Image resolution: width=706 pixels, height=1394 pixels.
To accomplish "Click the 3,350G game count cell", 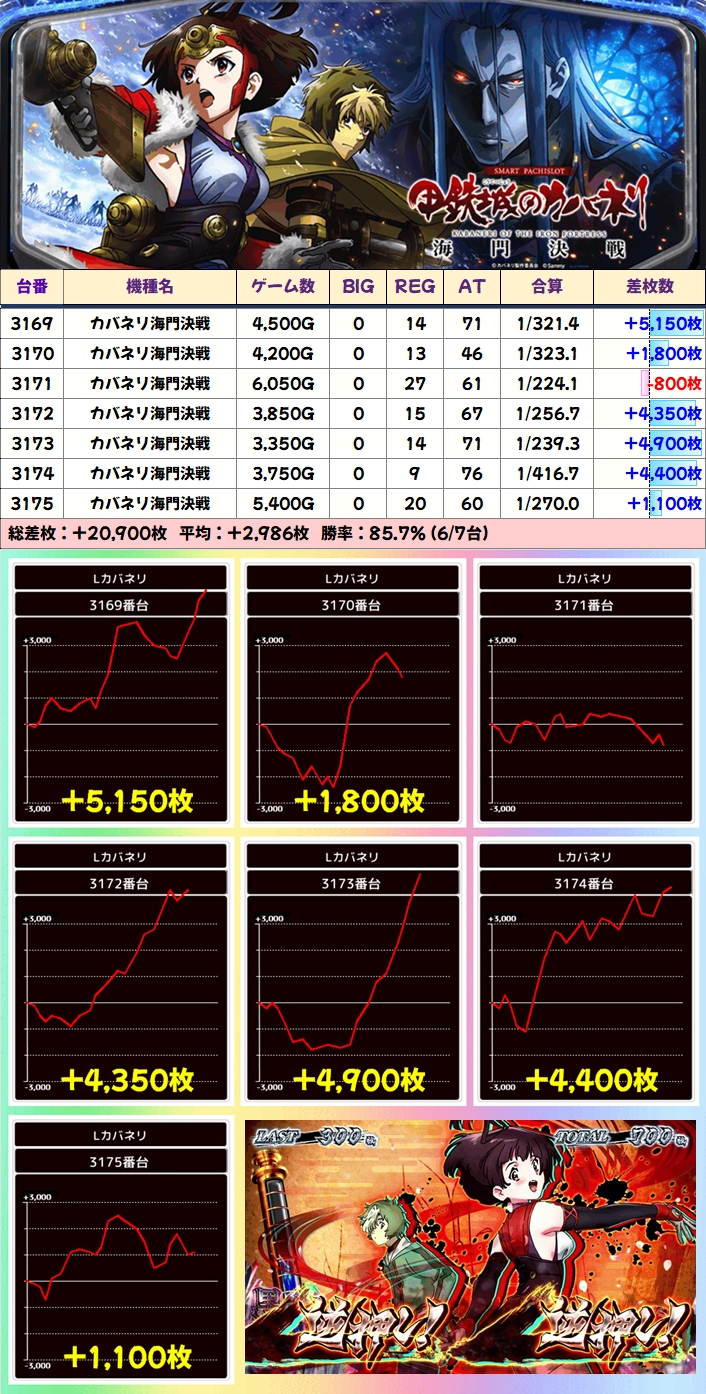I will [x=283, y=443].
